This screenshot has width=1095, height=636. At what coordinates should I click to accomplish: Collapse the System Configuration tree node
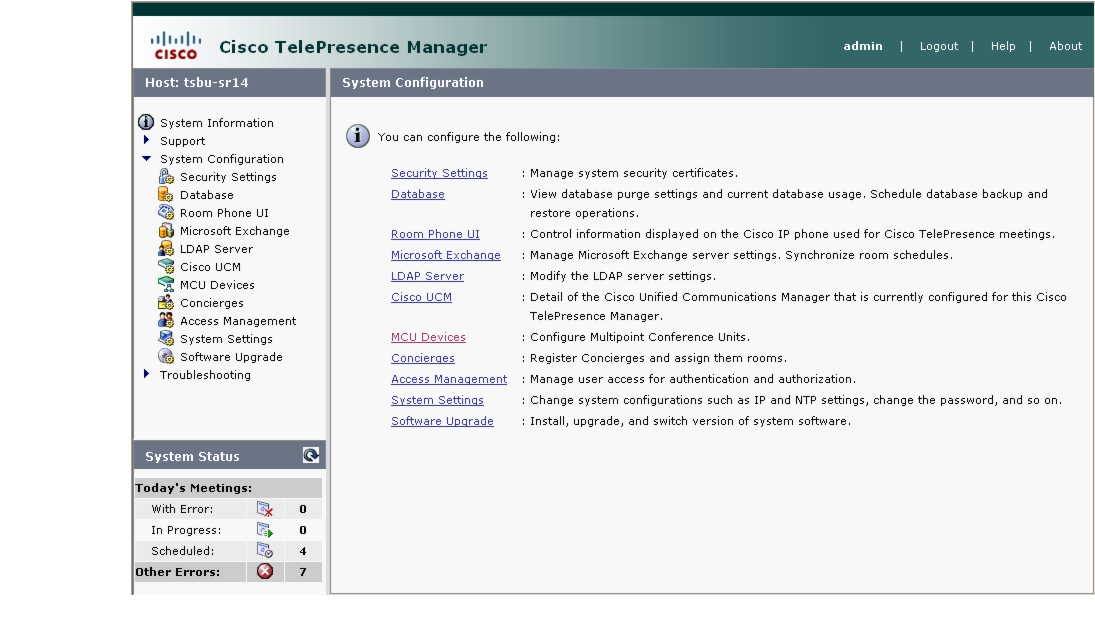[146, 158]
